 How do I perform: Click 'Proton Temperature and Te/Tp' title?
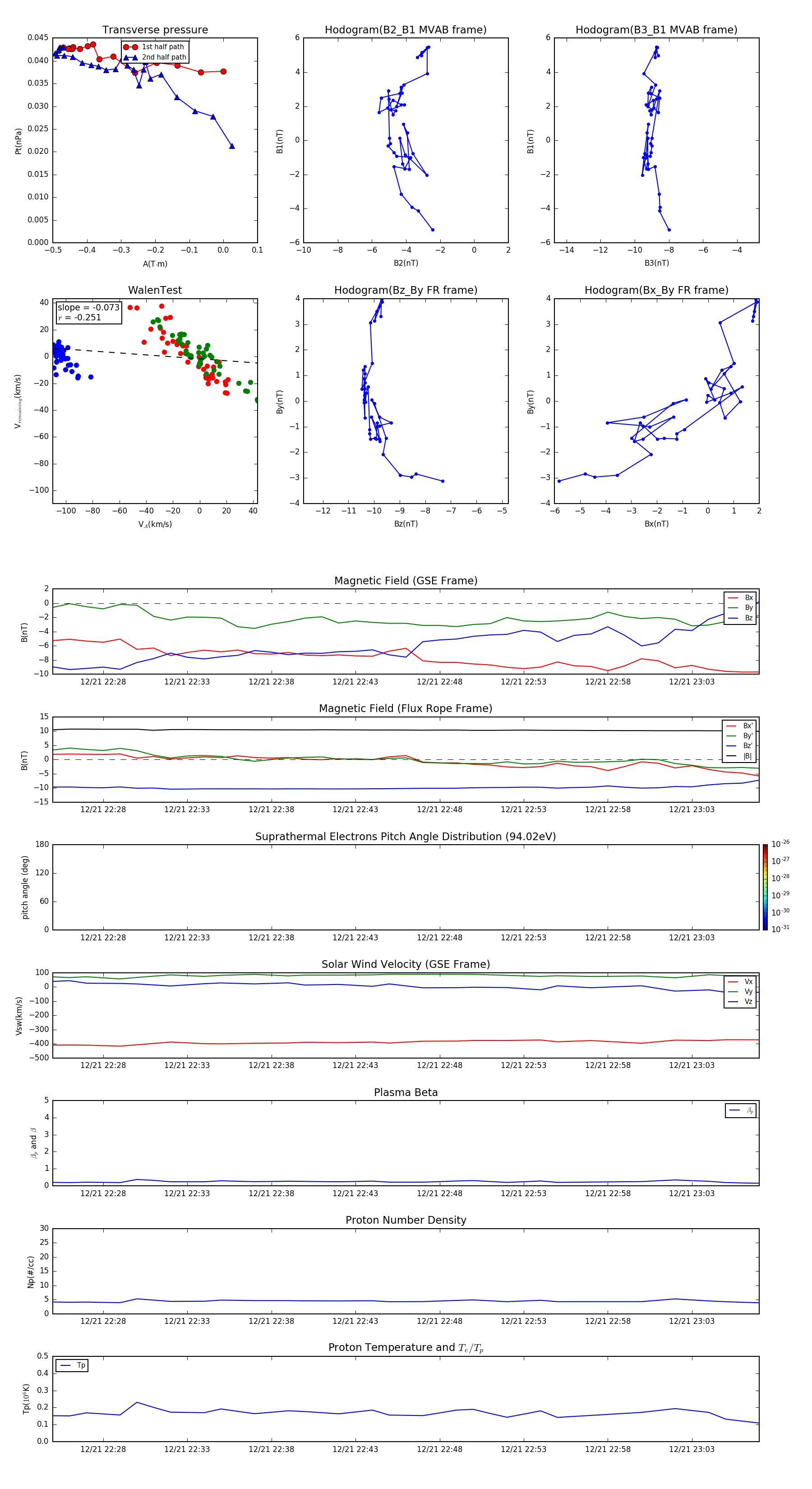tap(406, 1348)
